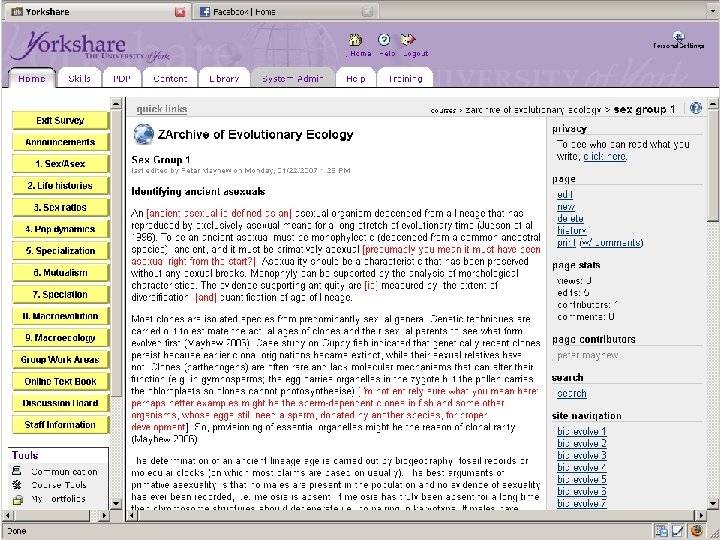Select the Yorkshare browser tab
The height and width of the screenshot is (540, 720).
[97, 12]
